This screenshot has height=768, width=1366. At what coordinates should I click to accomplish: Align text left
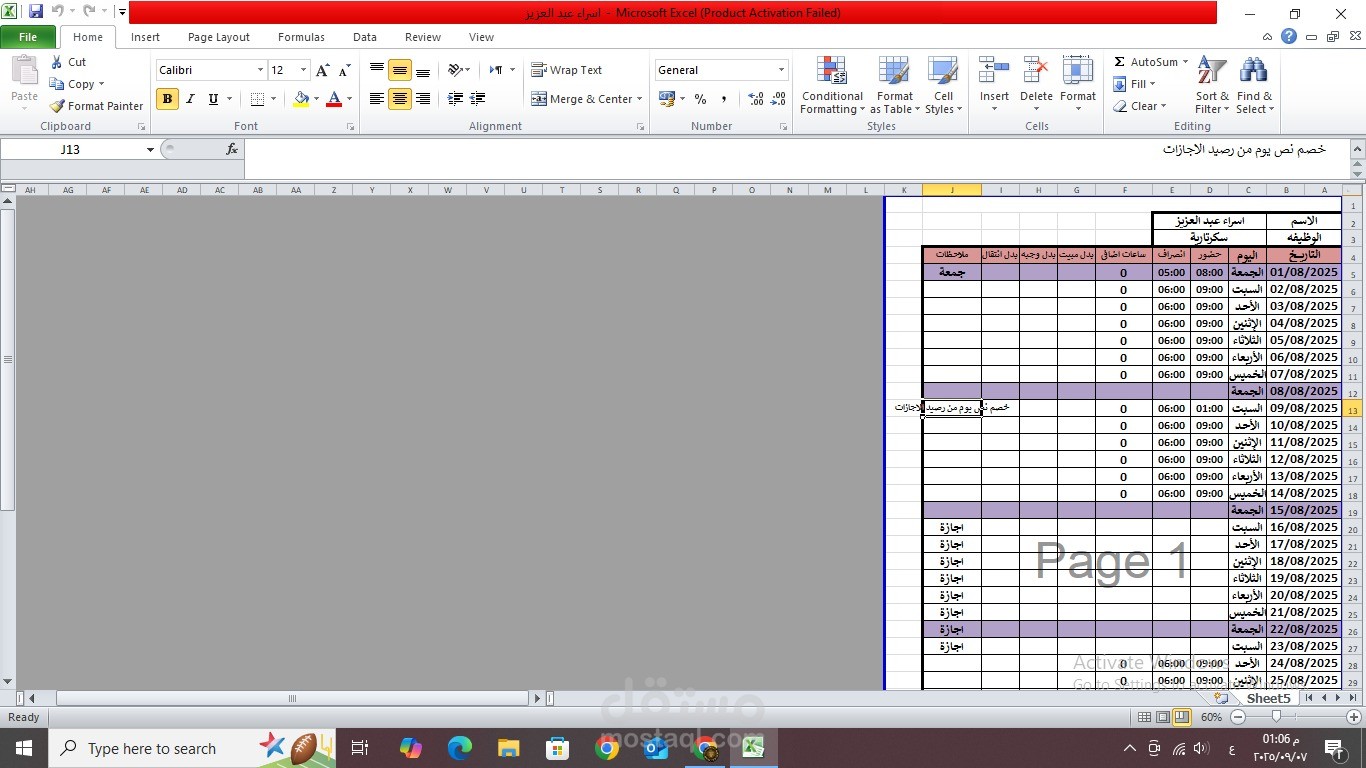[x=376, y=99]
